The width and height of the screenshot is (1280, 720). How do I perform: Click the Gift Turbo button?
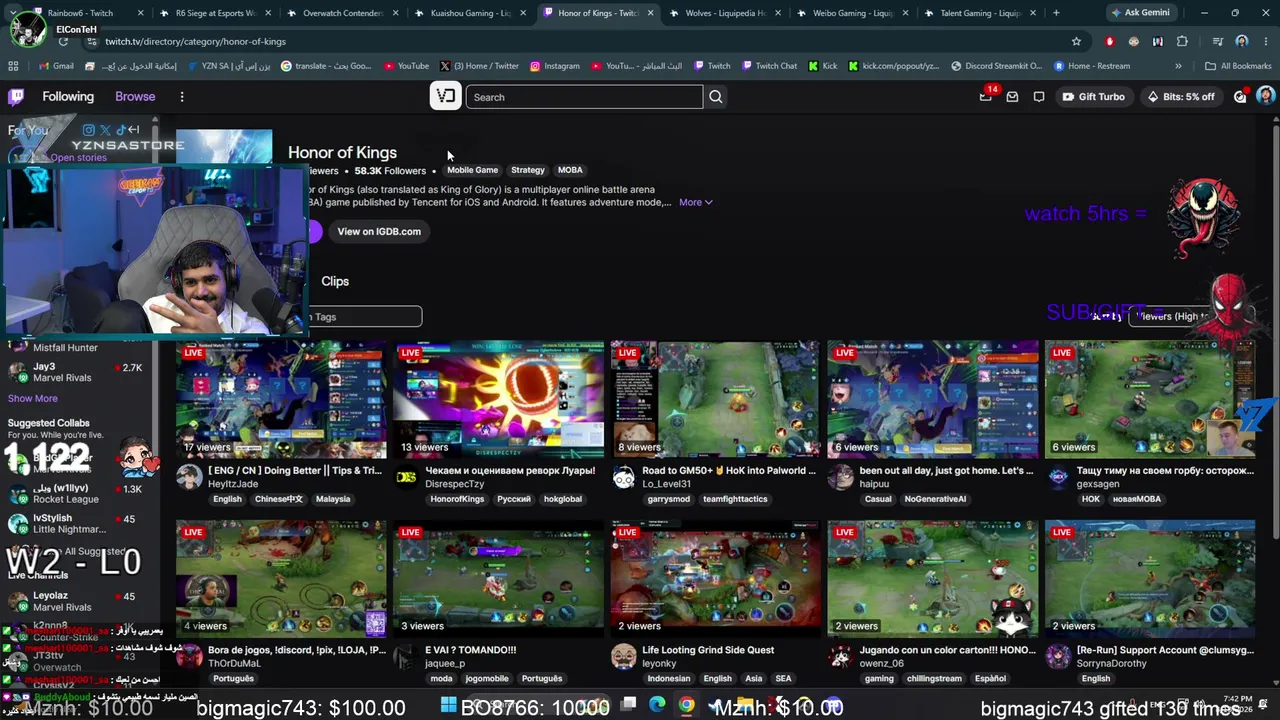1093,97
